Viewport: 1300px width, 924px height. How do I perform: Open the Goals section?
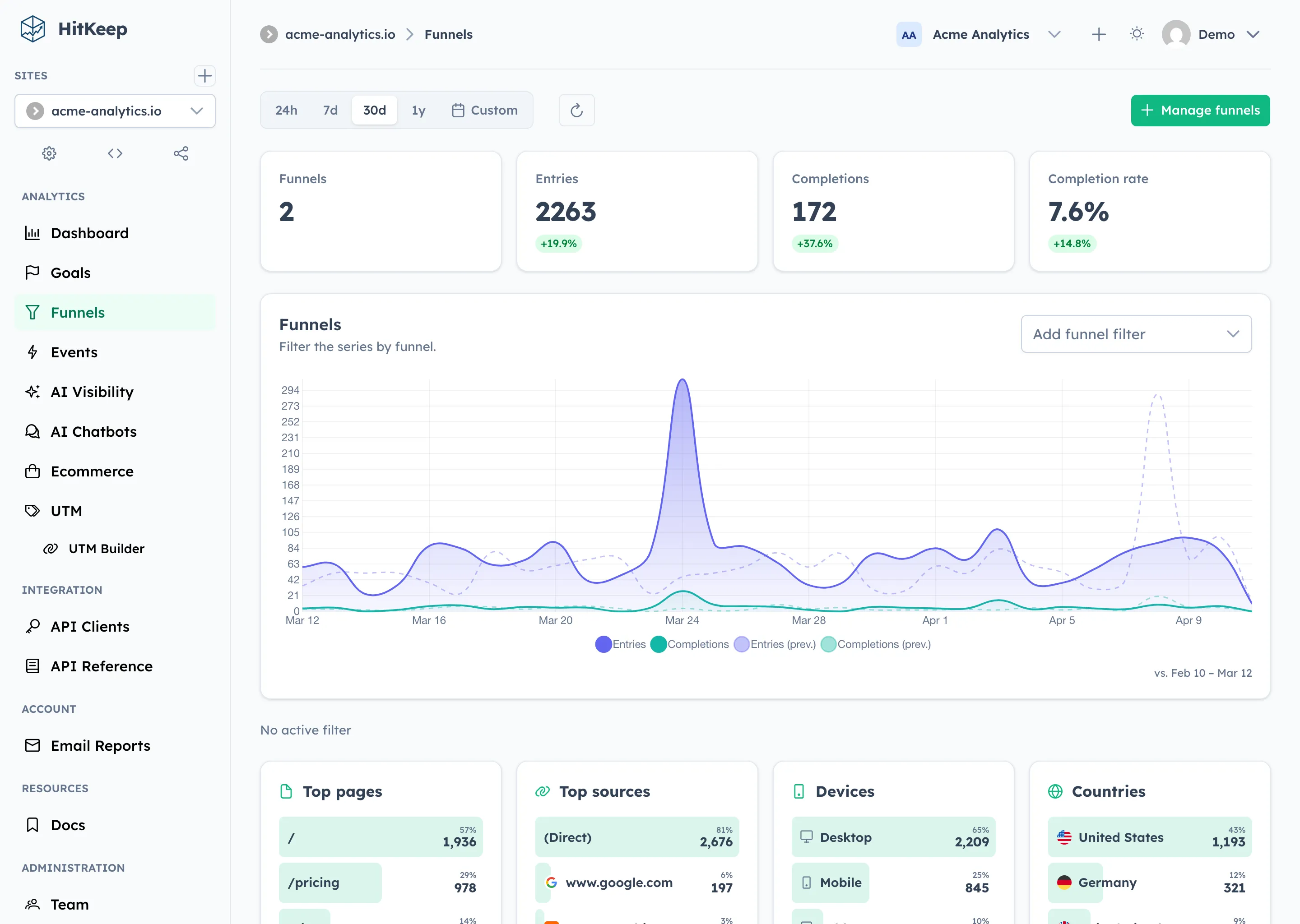(71, 273)
